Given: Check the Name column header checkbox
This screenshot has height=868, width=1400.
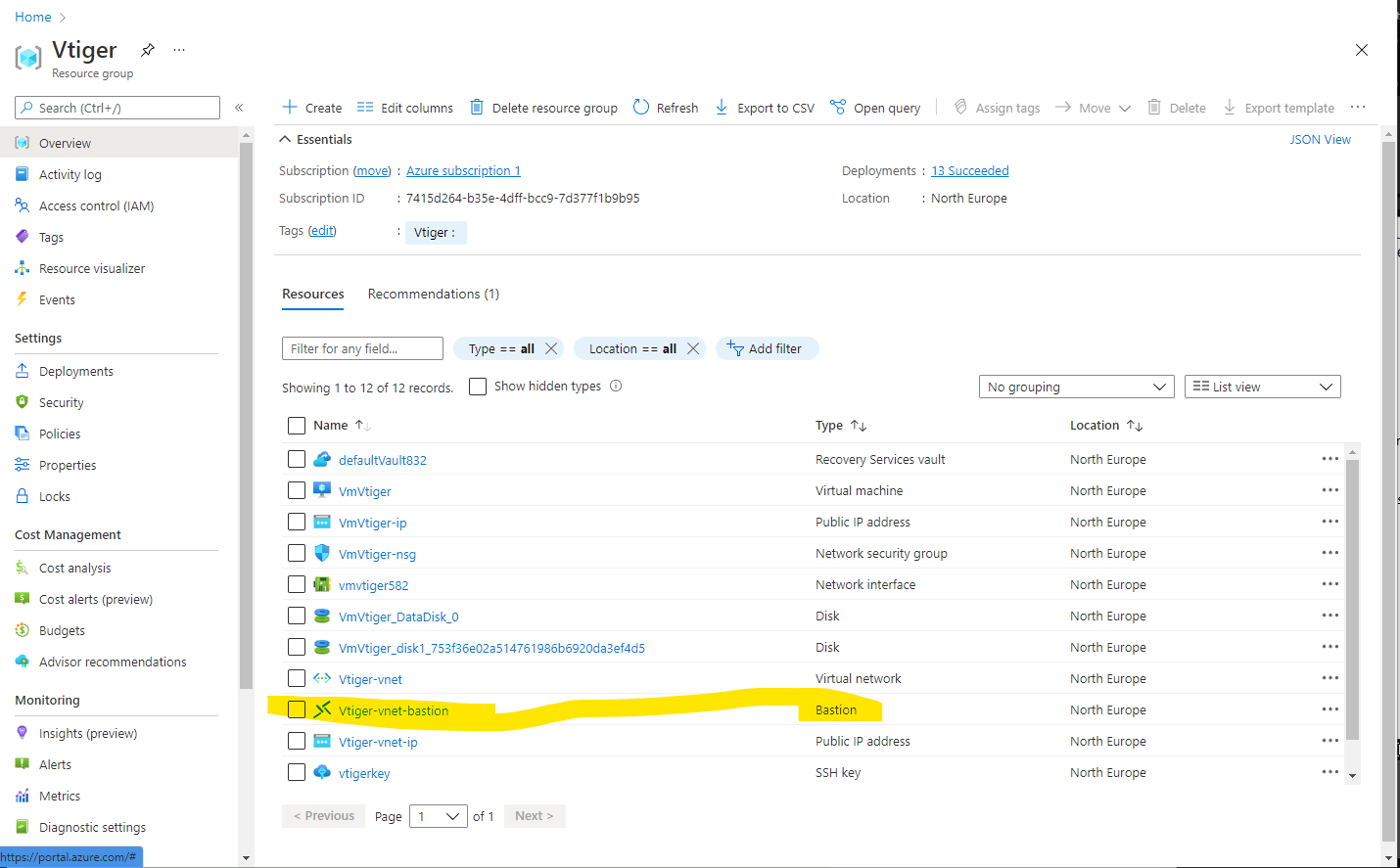Looking at the screenshot, I should click(x=297, y=425).
